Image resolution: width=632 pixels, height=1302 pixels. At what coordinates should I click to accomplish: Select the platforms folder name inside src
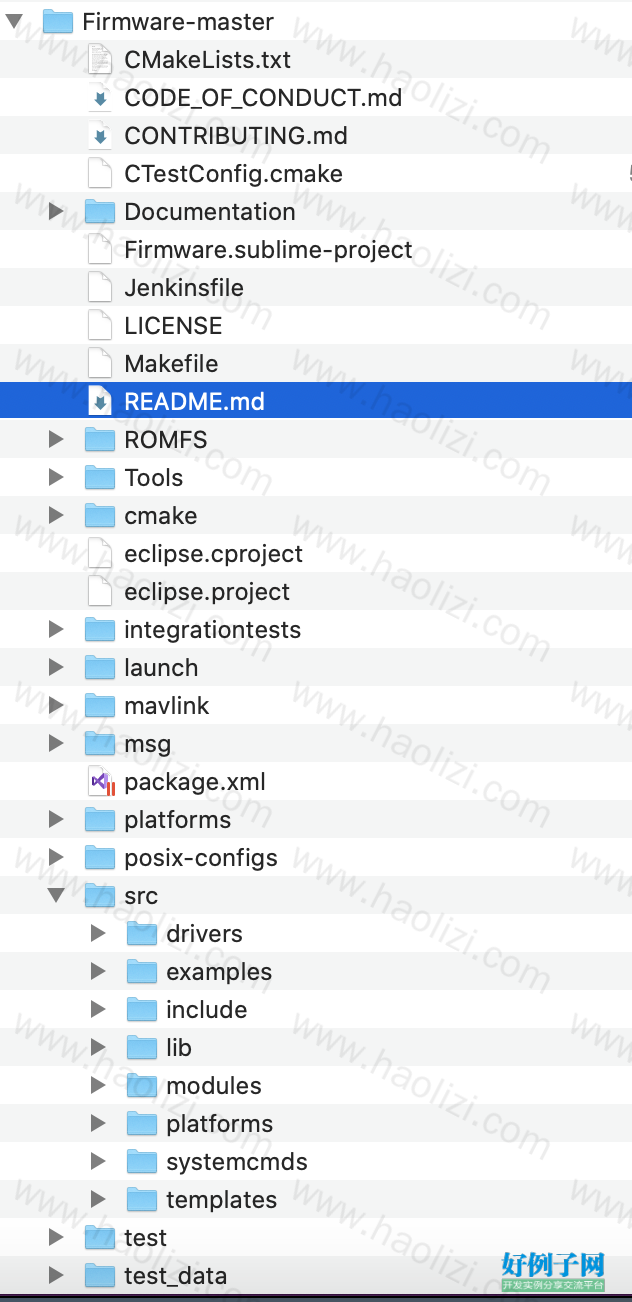(219, 1124)
